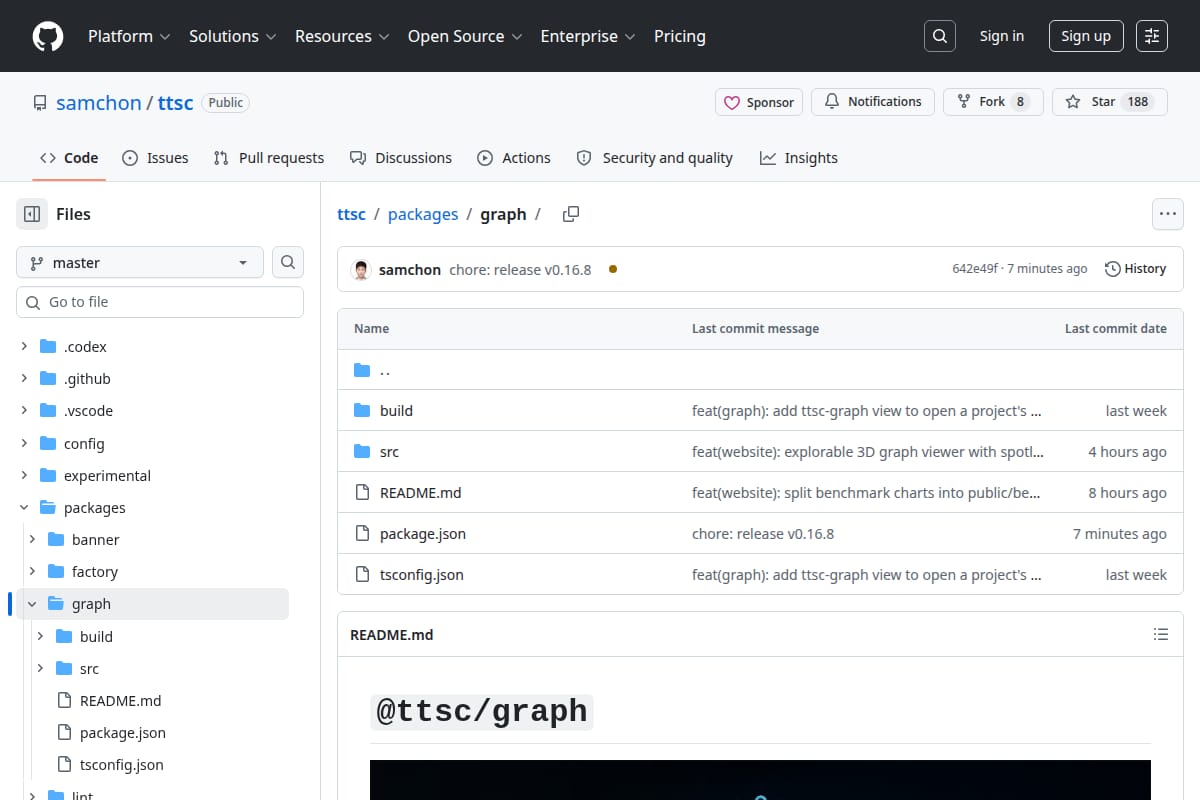Open commit hash 642e49f
1200x800 pixels.
tap(975, 269)
